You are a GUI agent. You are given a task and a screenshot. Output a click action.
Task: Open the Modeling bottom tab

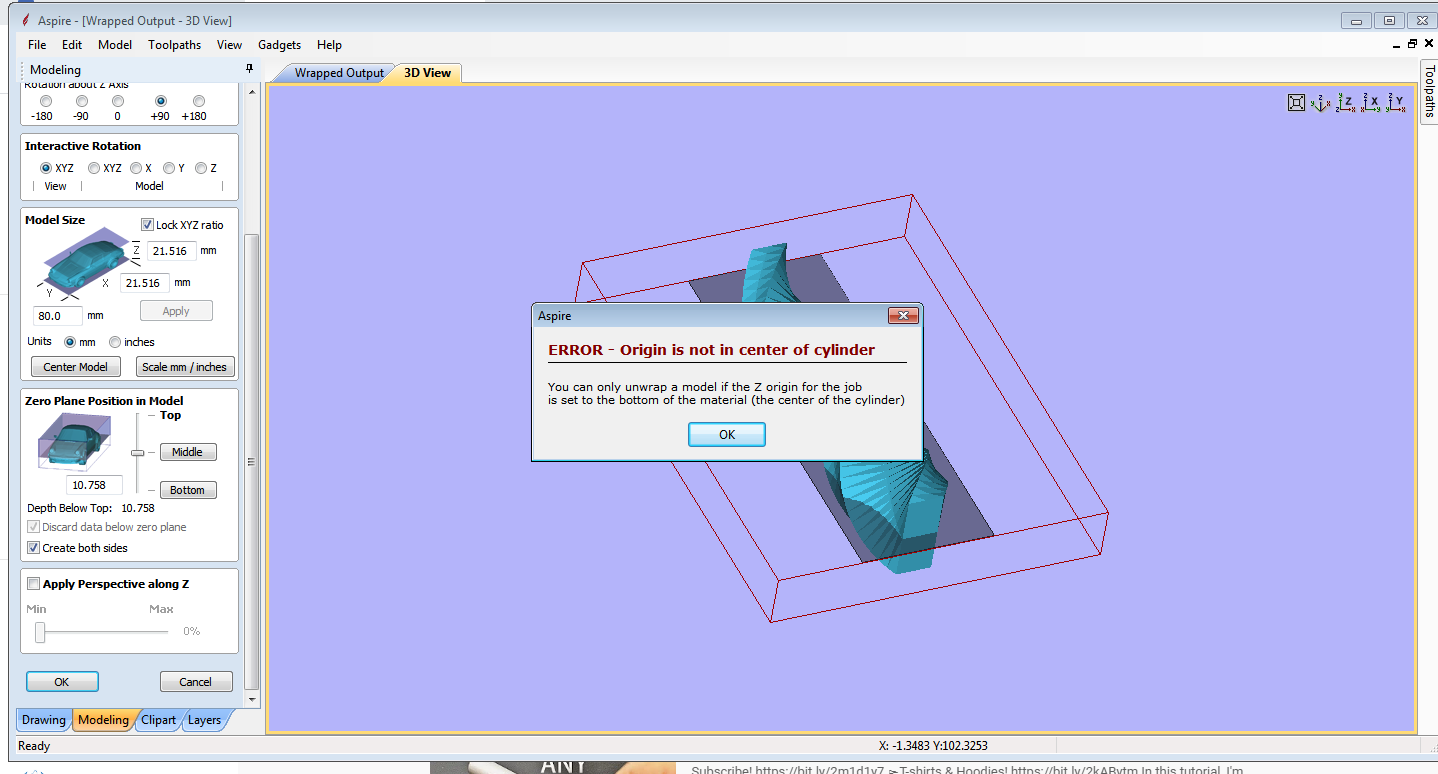click(x=103, y=720)
